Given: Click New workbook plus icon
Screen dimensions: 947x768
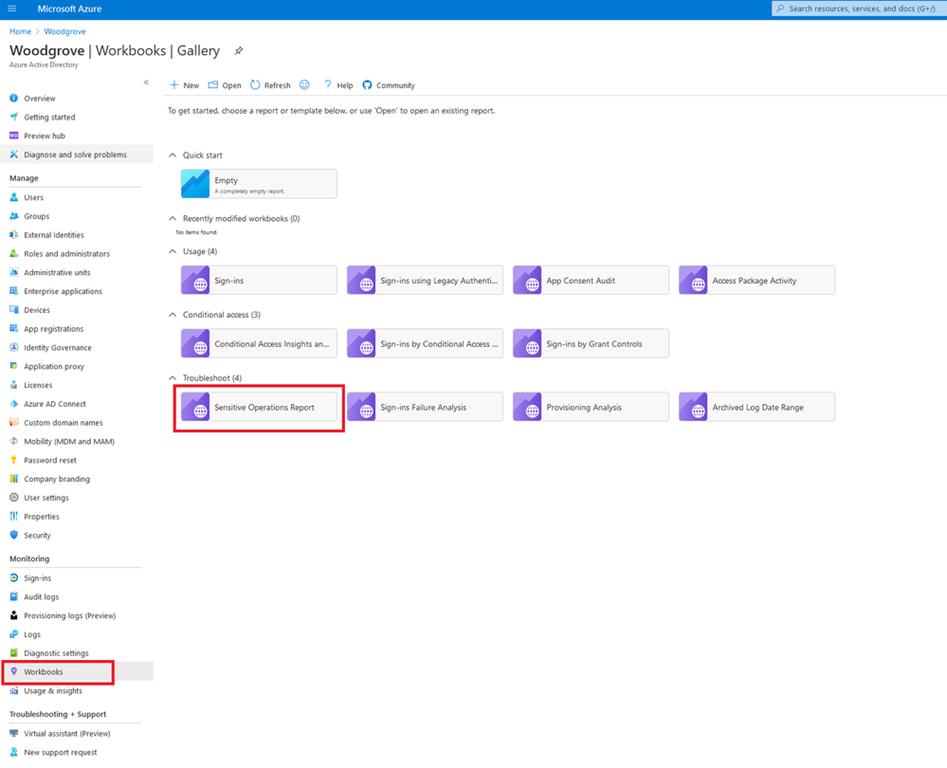Looking at the screenshot, I should (174, 85).
